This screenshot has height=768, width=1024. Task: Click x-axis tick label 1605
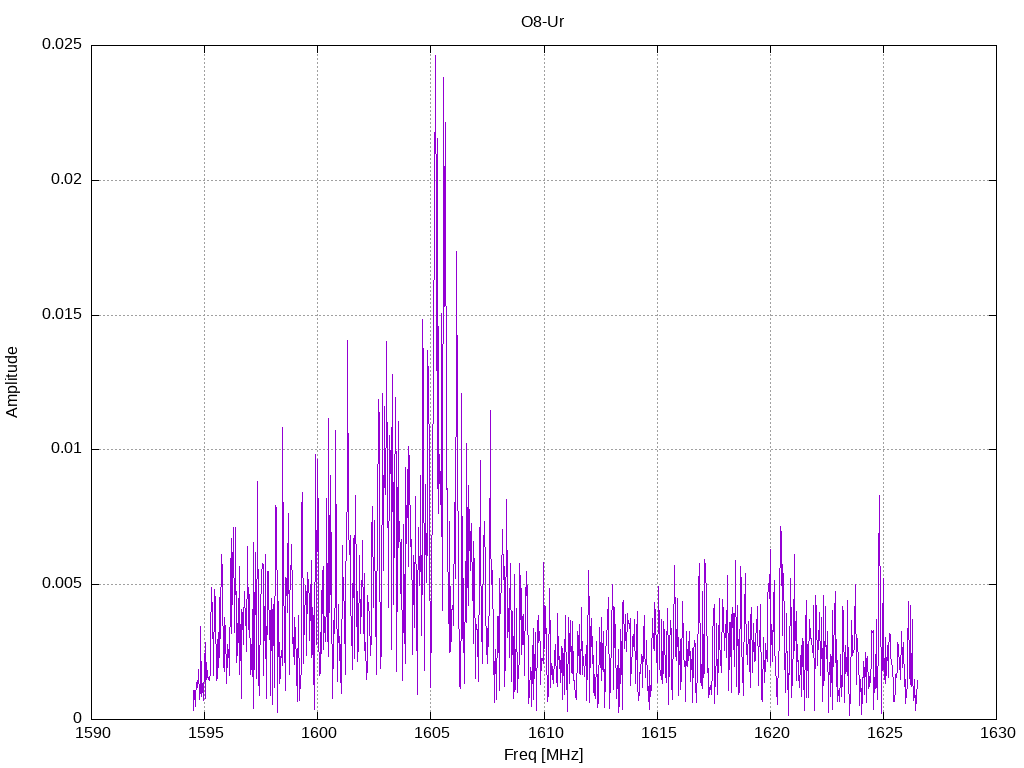coord(431,733)
